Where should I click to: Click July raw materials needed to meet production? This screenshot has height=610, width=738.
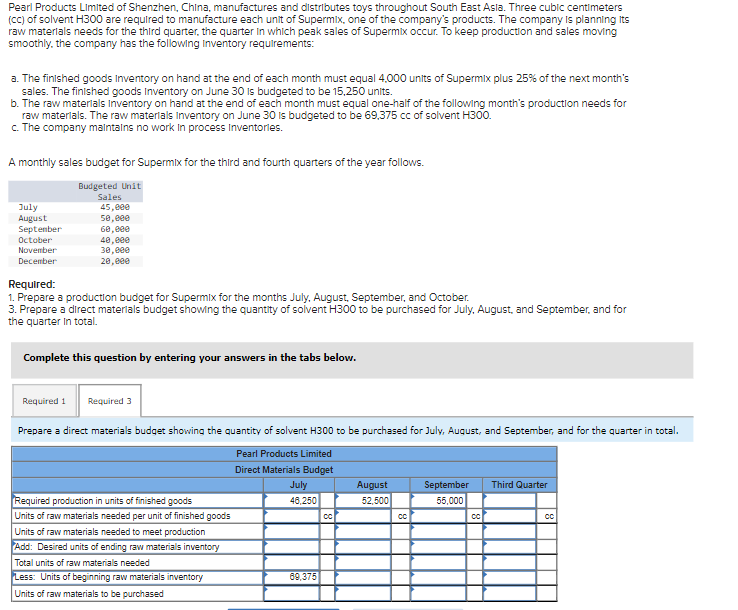291,531
